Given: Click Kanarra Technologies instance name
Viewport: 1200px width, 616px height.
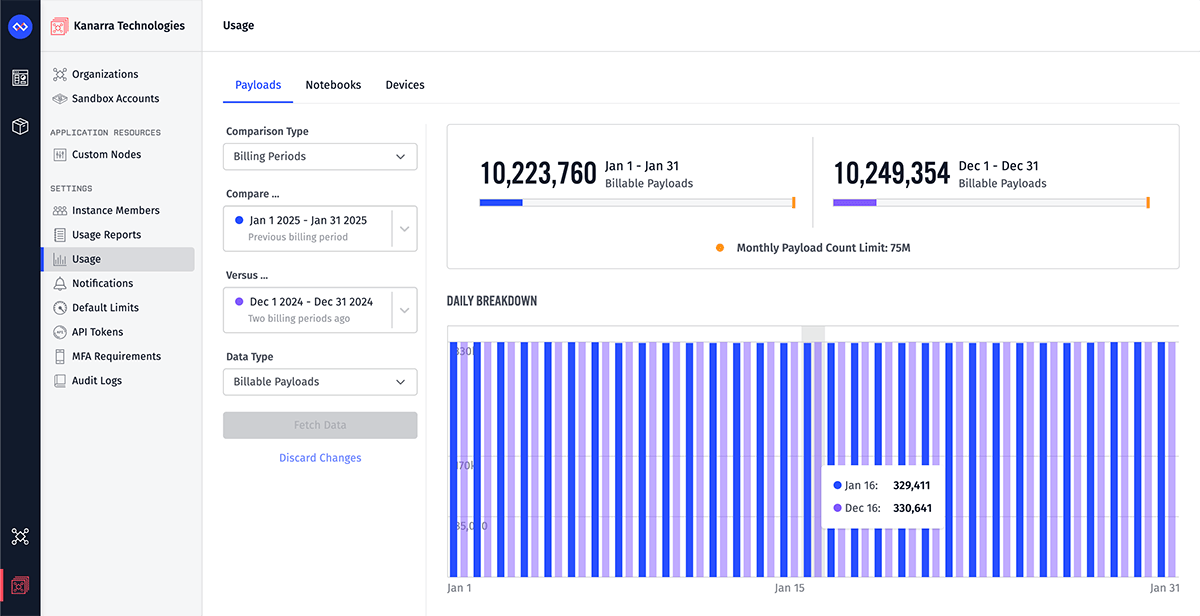Looking at the screenshot, I should [x=129, y=26].
